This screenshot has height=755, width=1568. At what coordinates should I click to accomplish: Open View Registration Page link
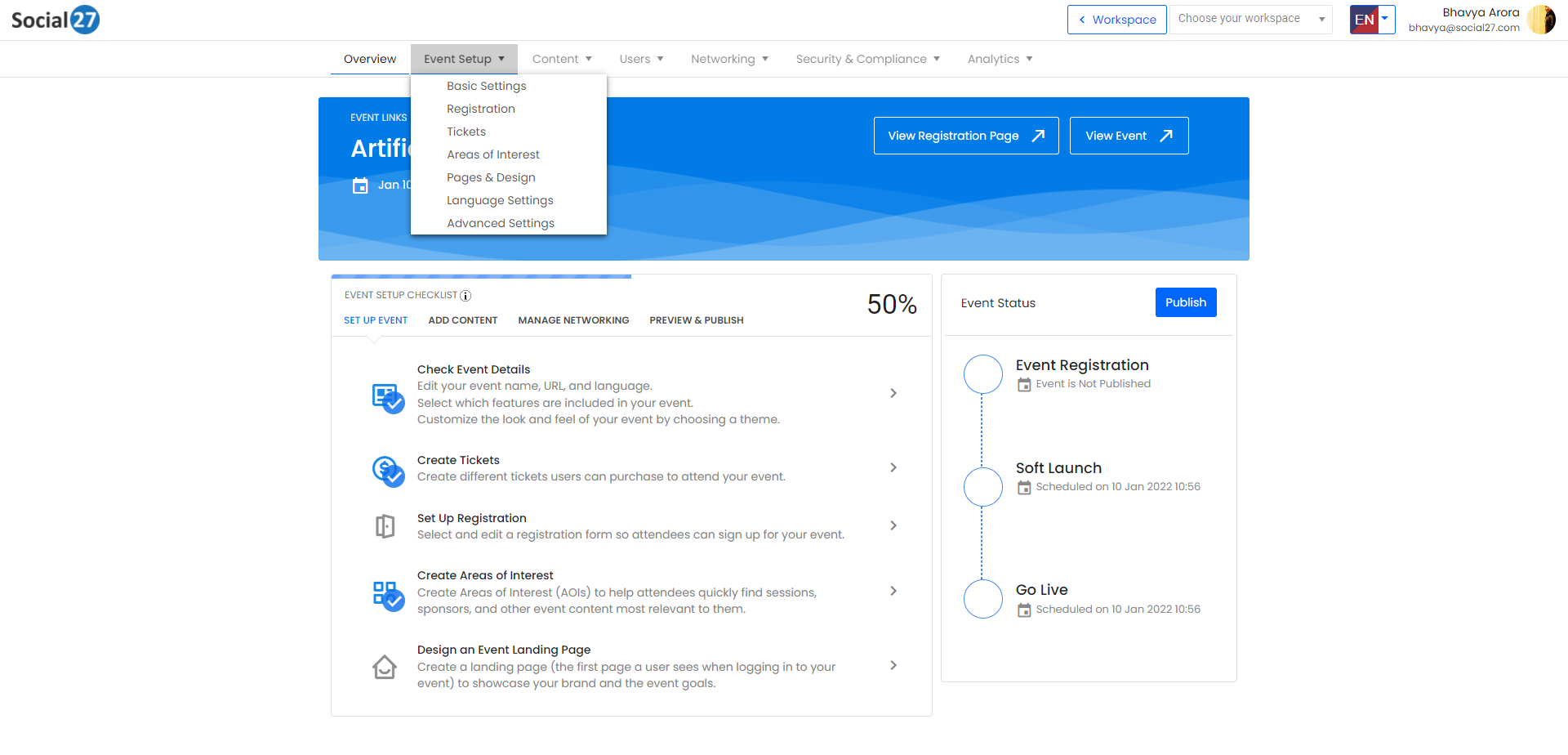[x=965, y=136]
